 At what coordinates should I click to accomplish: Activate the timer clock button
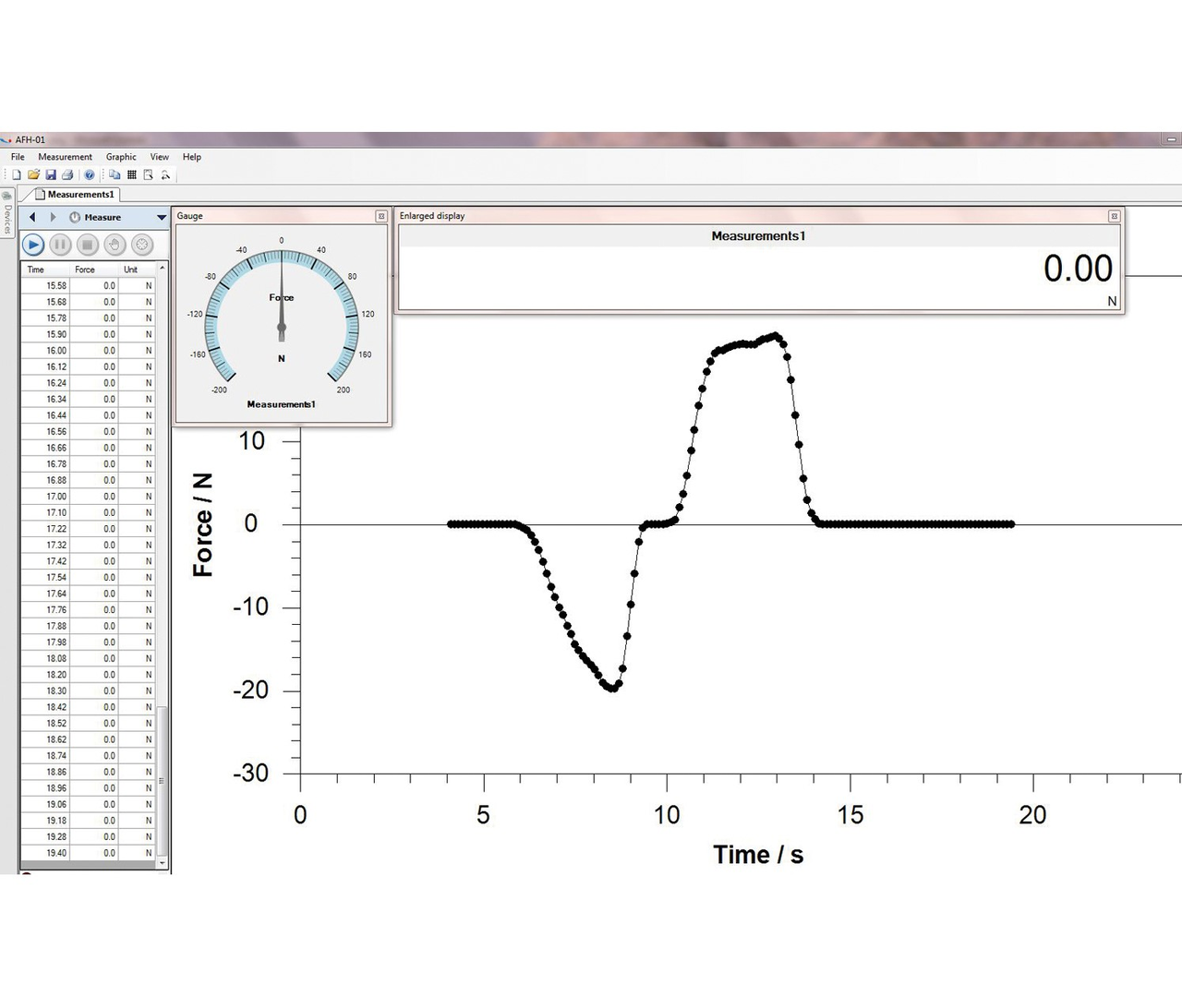coord(141,245)
